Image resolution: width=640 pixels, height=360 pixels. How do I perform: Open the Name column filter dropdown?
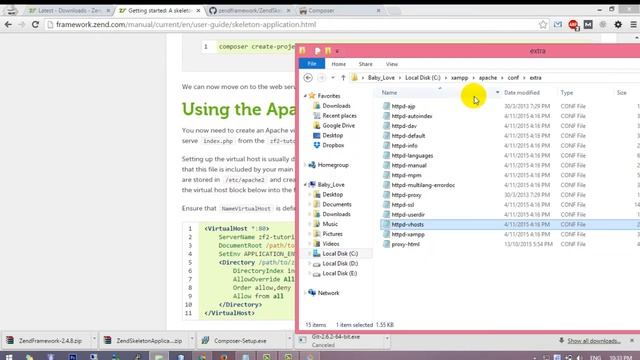(x=497, y=93)
